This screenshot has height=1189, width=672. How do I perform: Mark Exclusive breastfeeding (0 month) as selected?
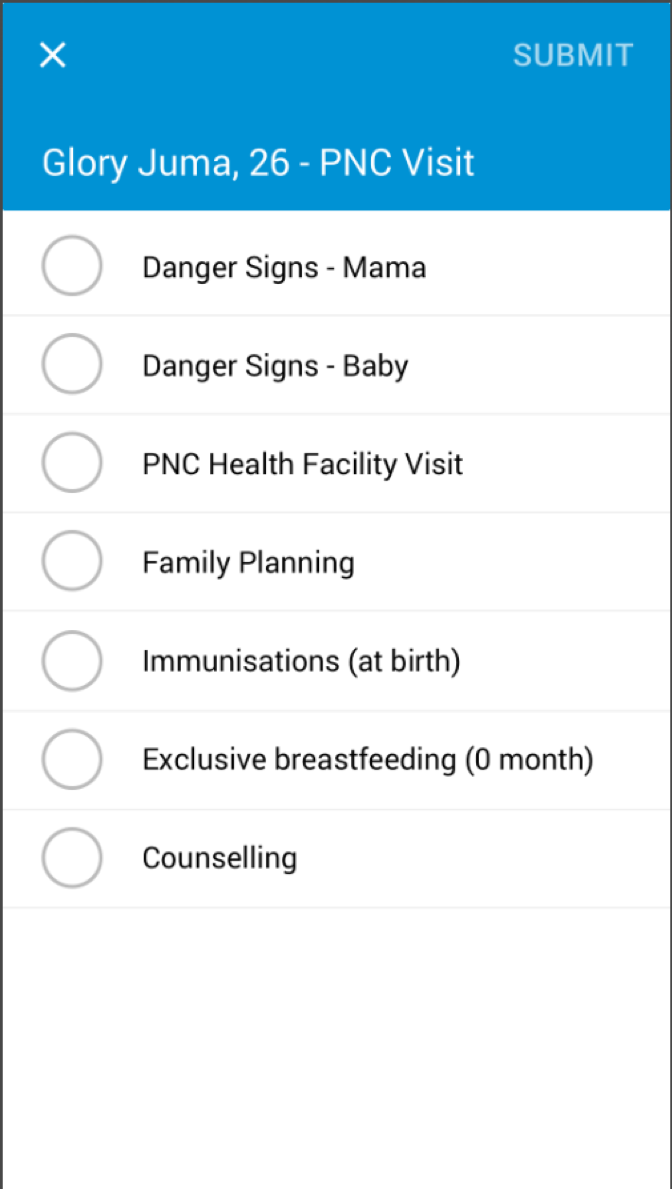click(x=71, y=758)
